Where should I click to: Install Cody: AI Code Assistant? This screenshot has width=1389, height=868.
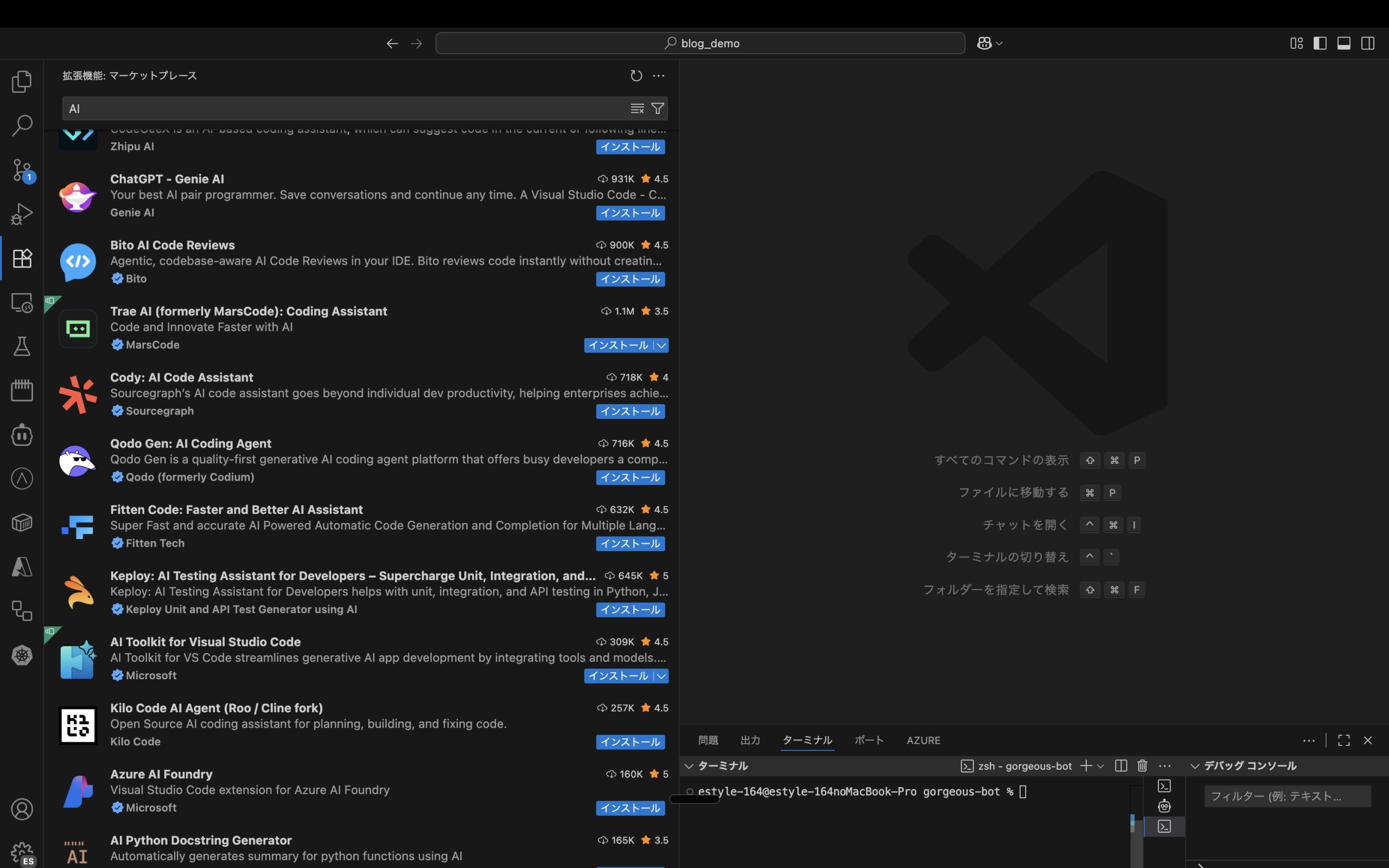pos(630,412)
